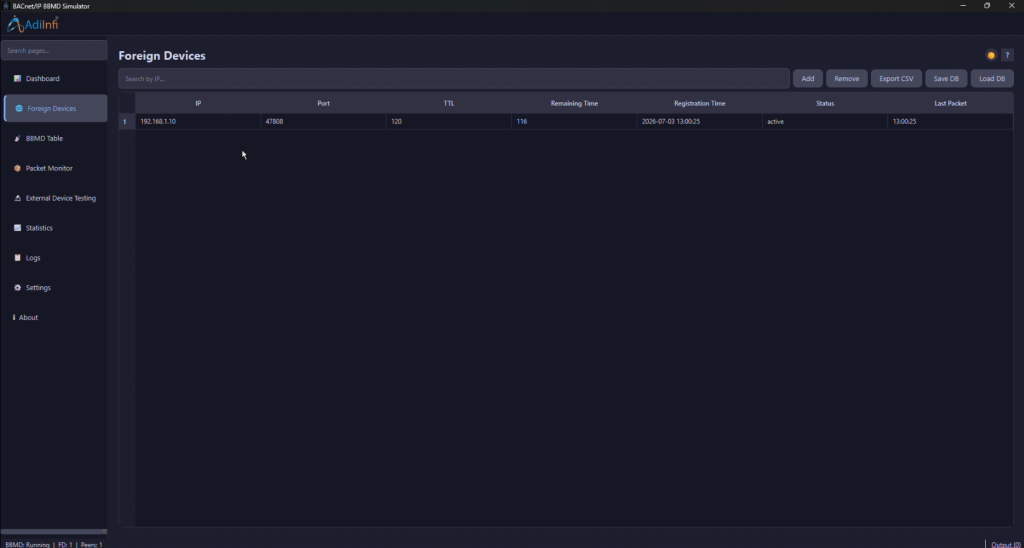
Task: Go to External Device Testing icon
Action: 18,198
